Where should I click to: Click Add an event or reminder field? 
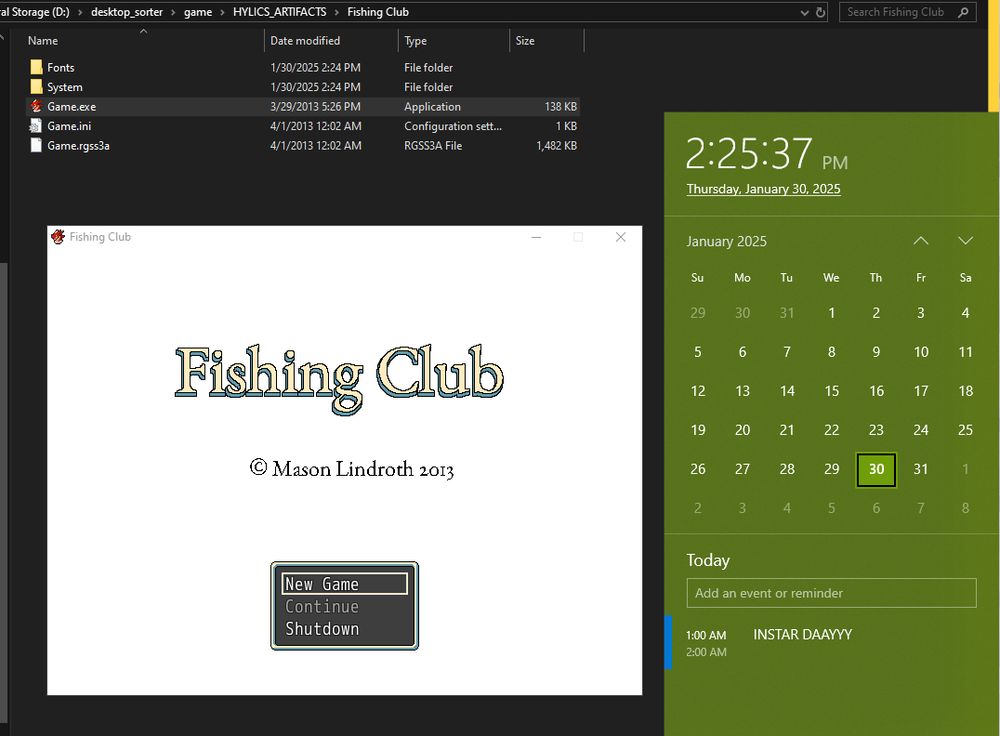point(831,593)
